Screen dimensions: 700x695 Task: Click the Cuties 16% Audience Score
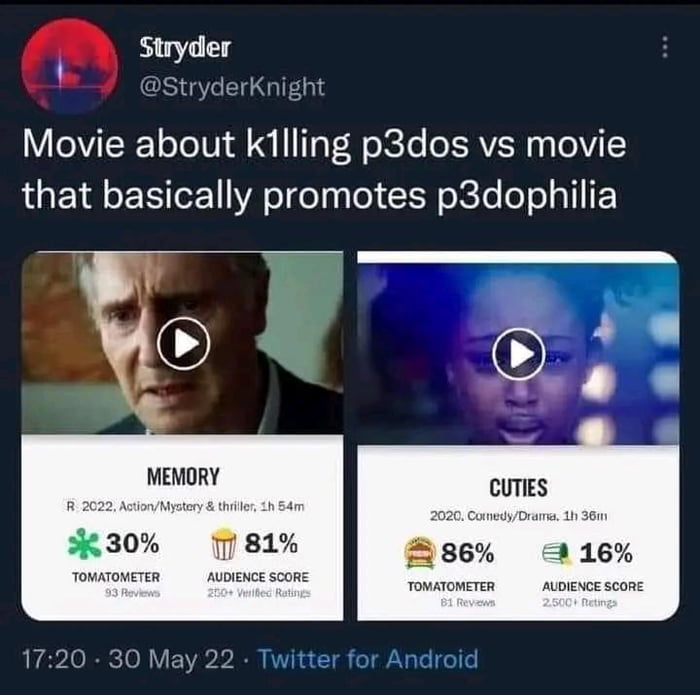(606, 553)
